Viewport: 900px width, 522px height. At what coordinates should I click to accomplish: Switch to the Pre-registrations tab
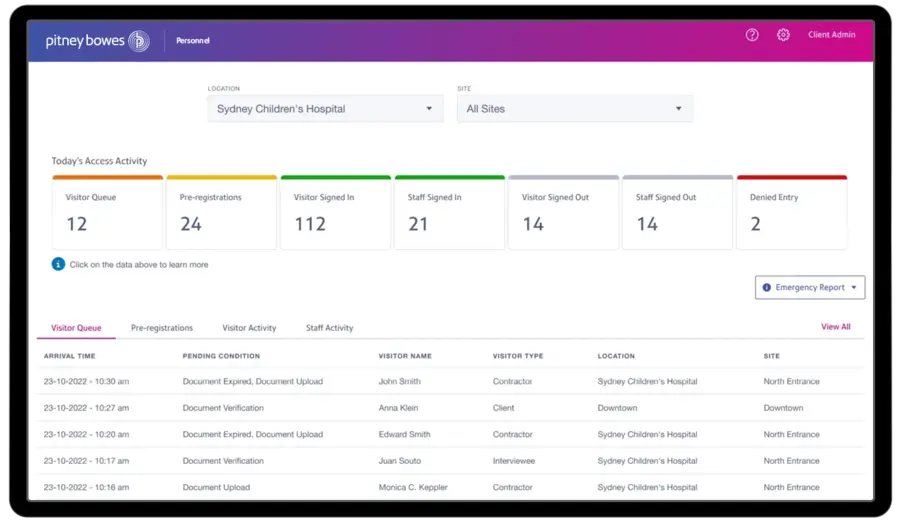[162, 328]
